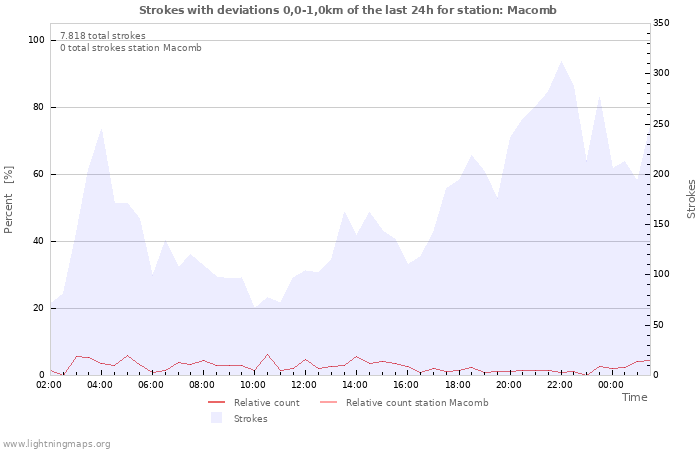Click the Time axis label
Screen dimensions: 700x450
pyautogui.click(x=634, y=397)
